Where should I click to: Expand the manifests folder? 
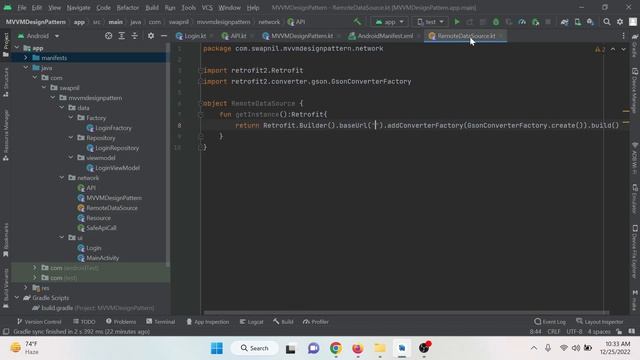[x=26, y=58]
